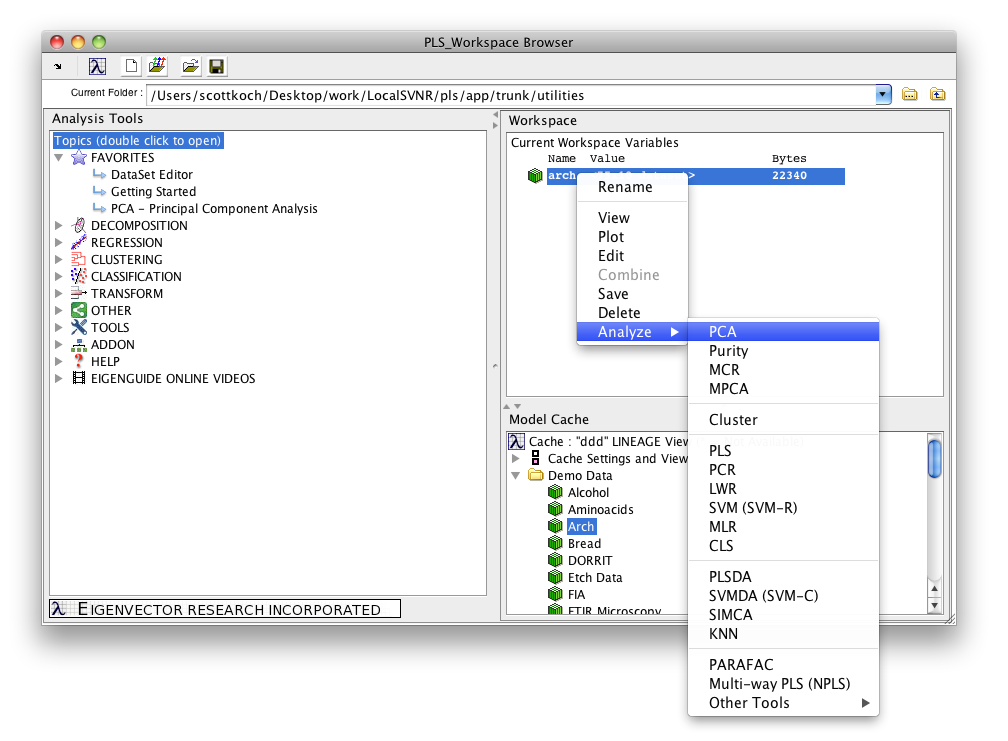Click the save floppy disk icon
Image resolution: width=1008 pixels, height=741 pixels.
pos(216,67)
